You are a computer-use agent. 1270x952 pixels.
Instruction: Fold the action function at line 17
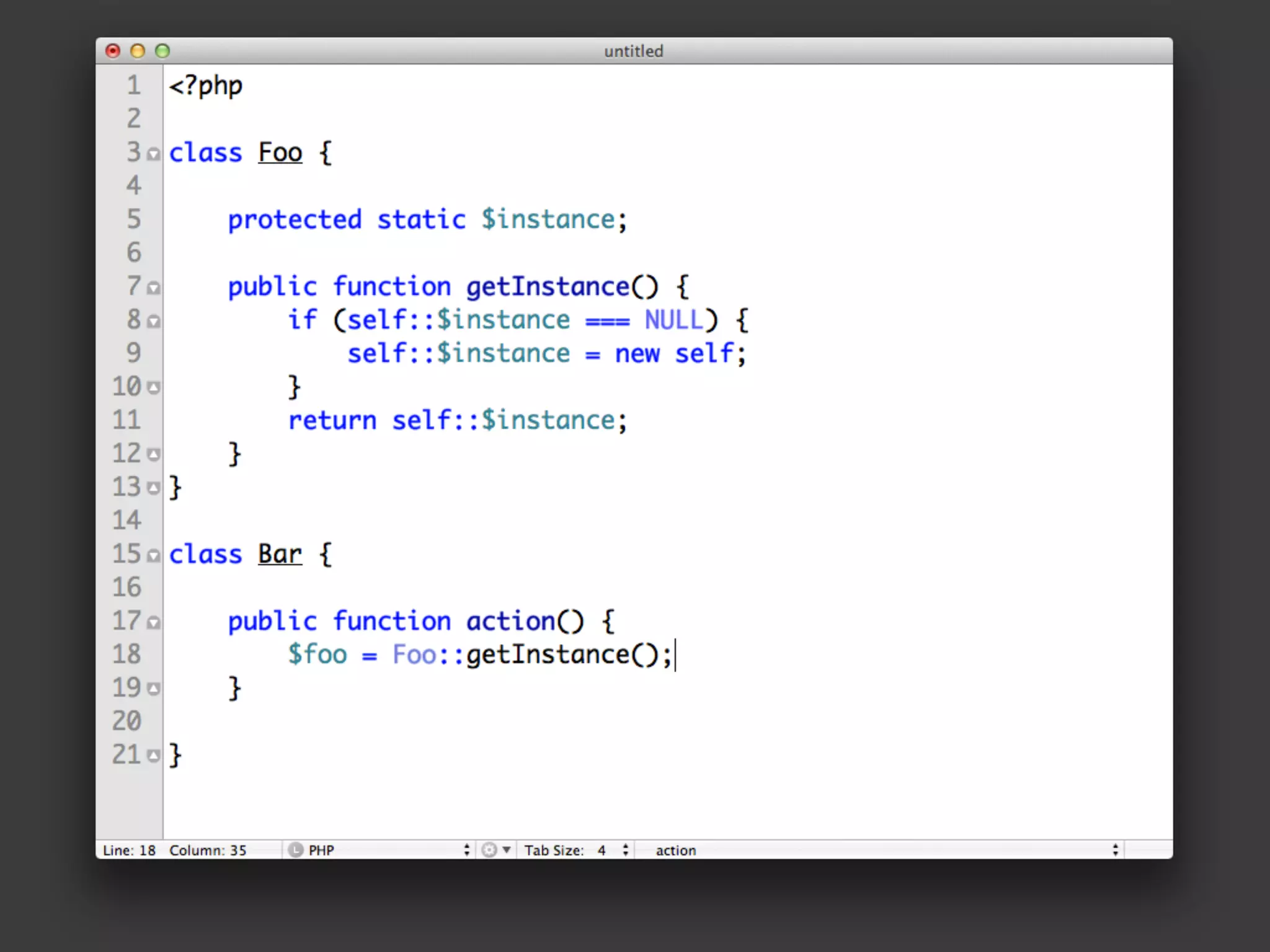154,622
